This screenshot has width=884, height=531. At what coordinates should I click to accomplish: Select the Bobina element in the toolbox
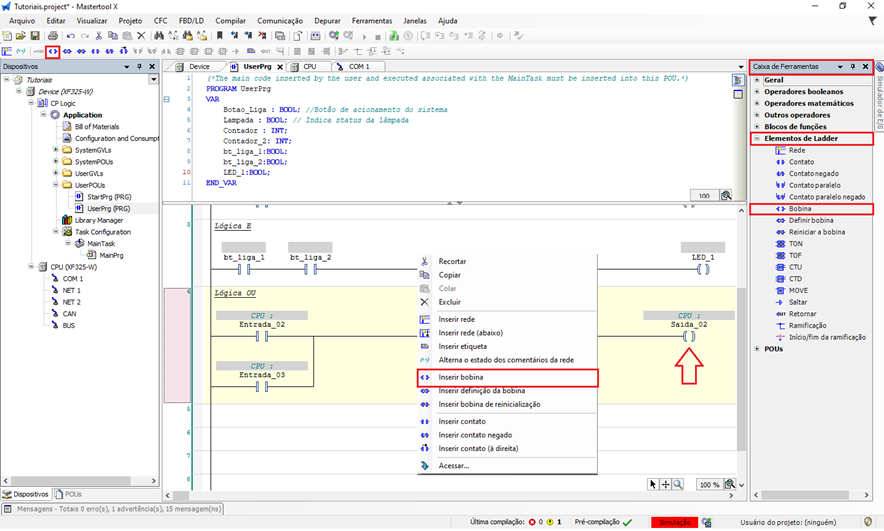click(799, 209)
